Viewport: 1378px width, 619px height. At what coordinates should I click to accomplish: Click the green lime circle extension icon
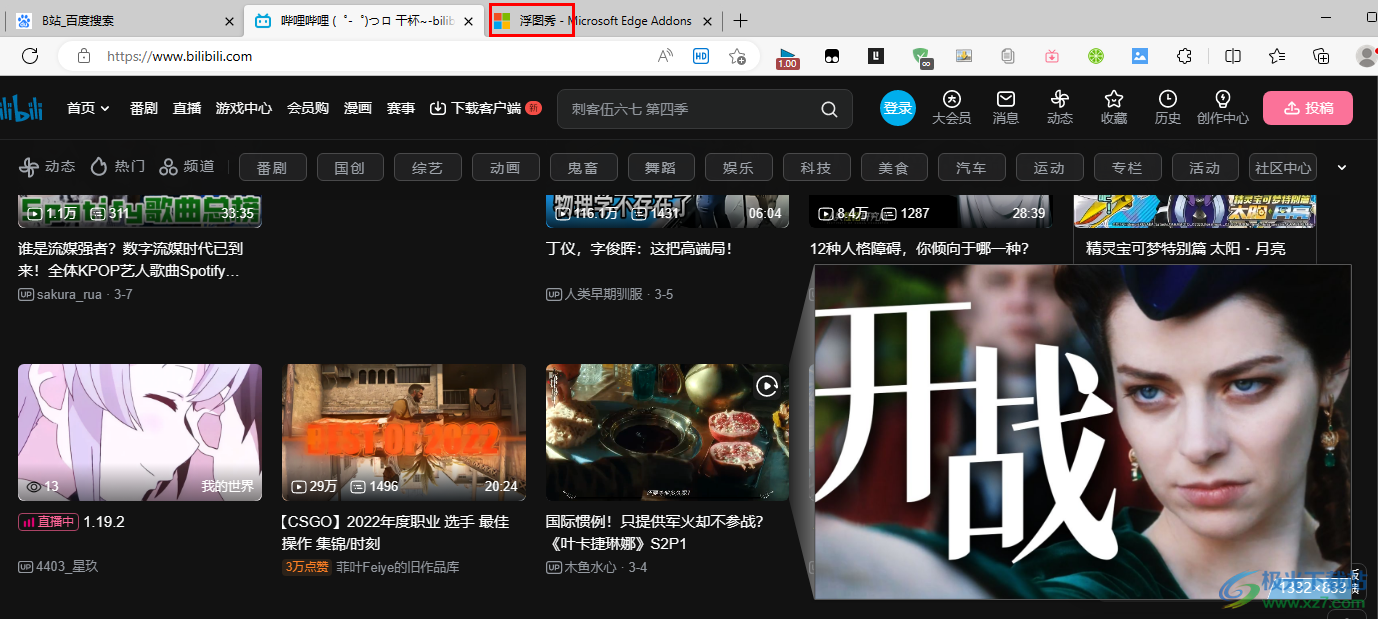pos(1096,57)
